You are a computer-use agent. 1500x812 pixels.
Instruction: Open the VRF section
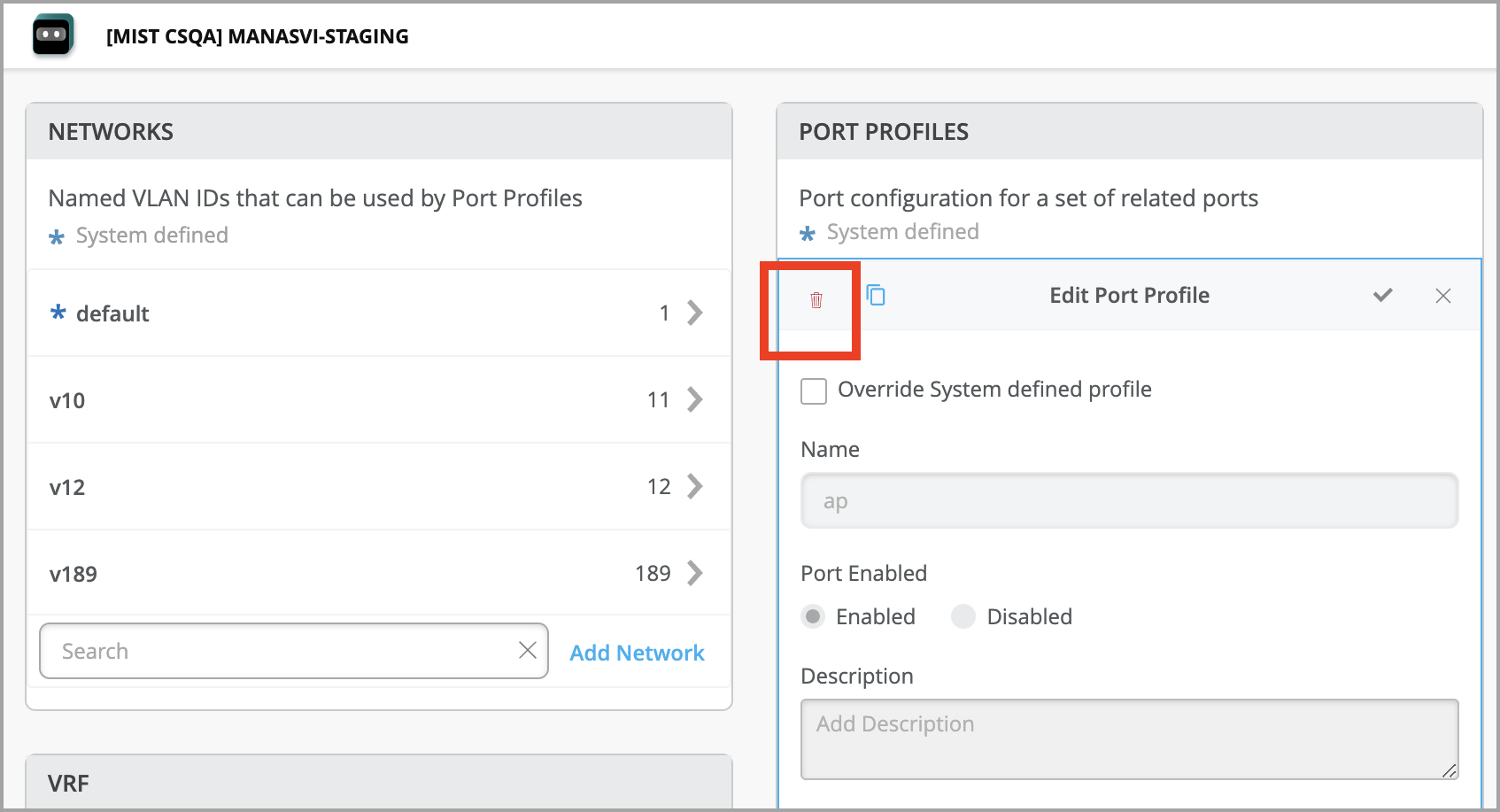[x=67, y=783]
